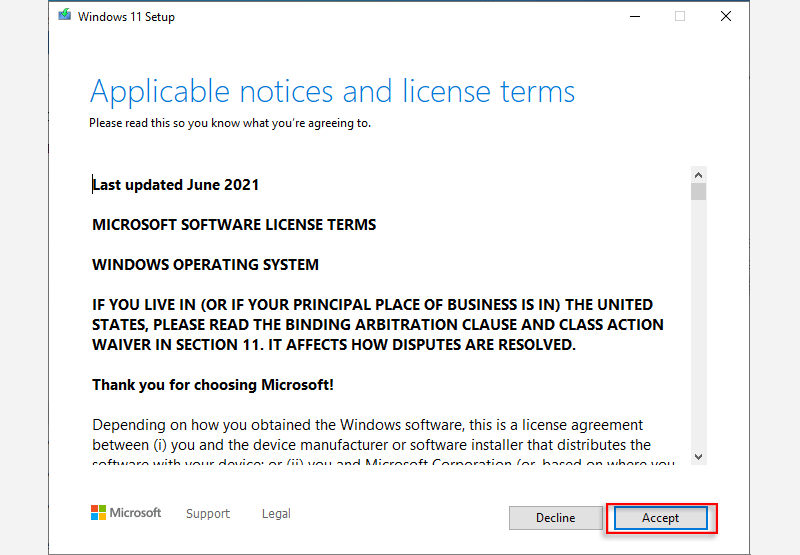Minimize the Windows 11 Setup window
The width and height of the screenshot is (800, 555).
(635, 16)
